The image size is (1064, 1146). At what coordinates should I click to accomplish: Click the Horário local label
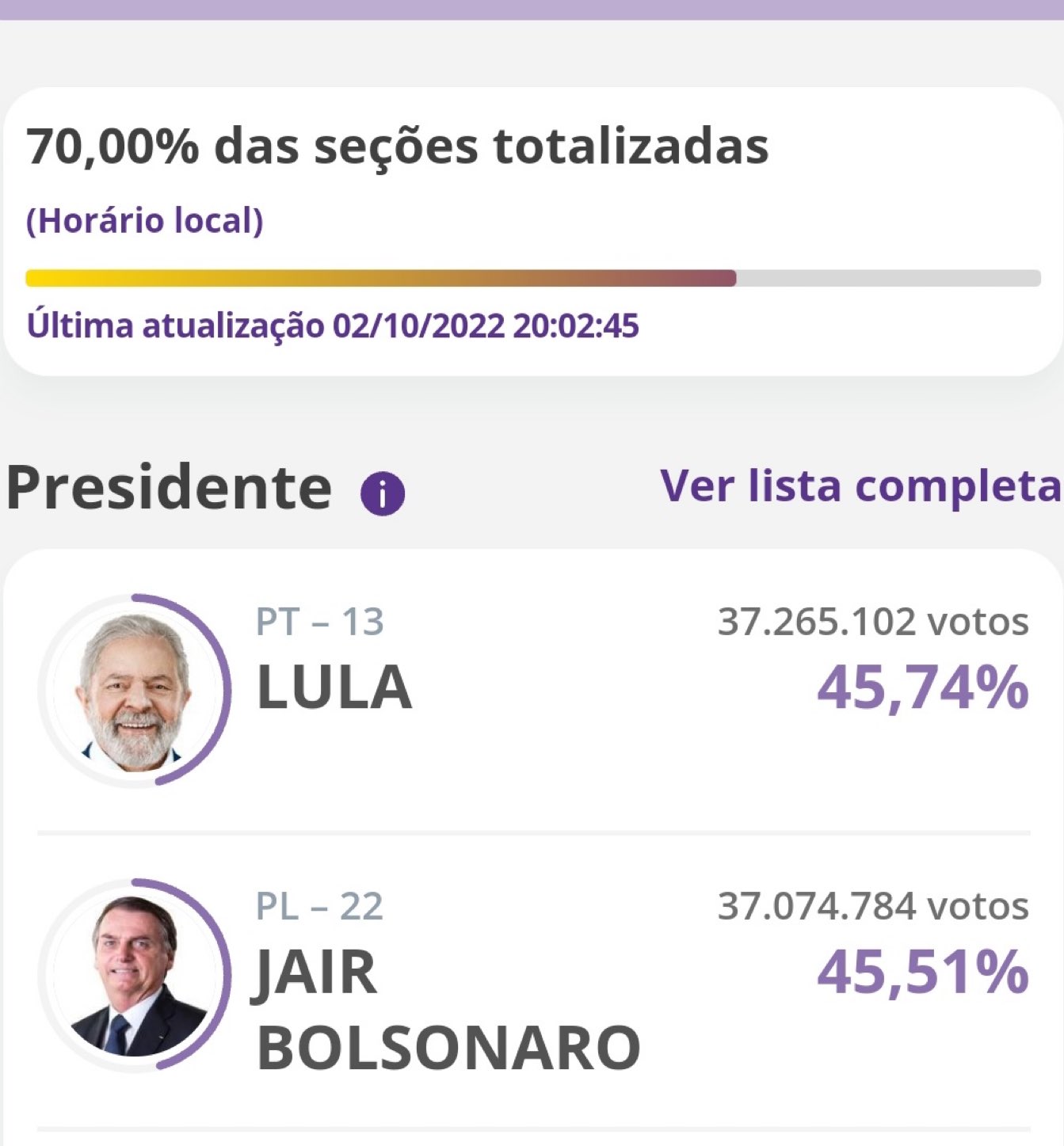tap(144, 221)
